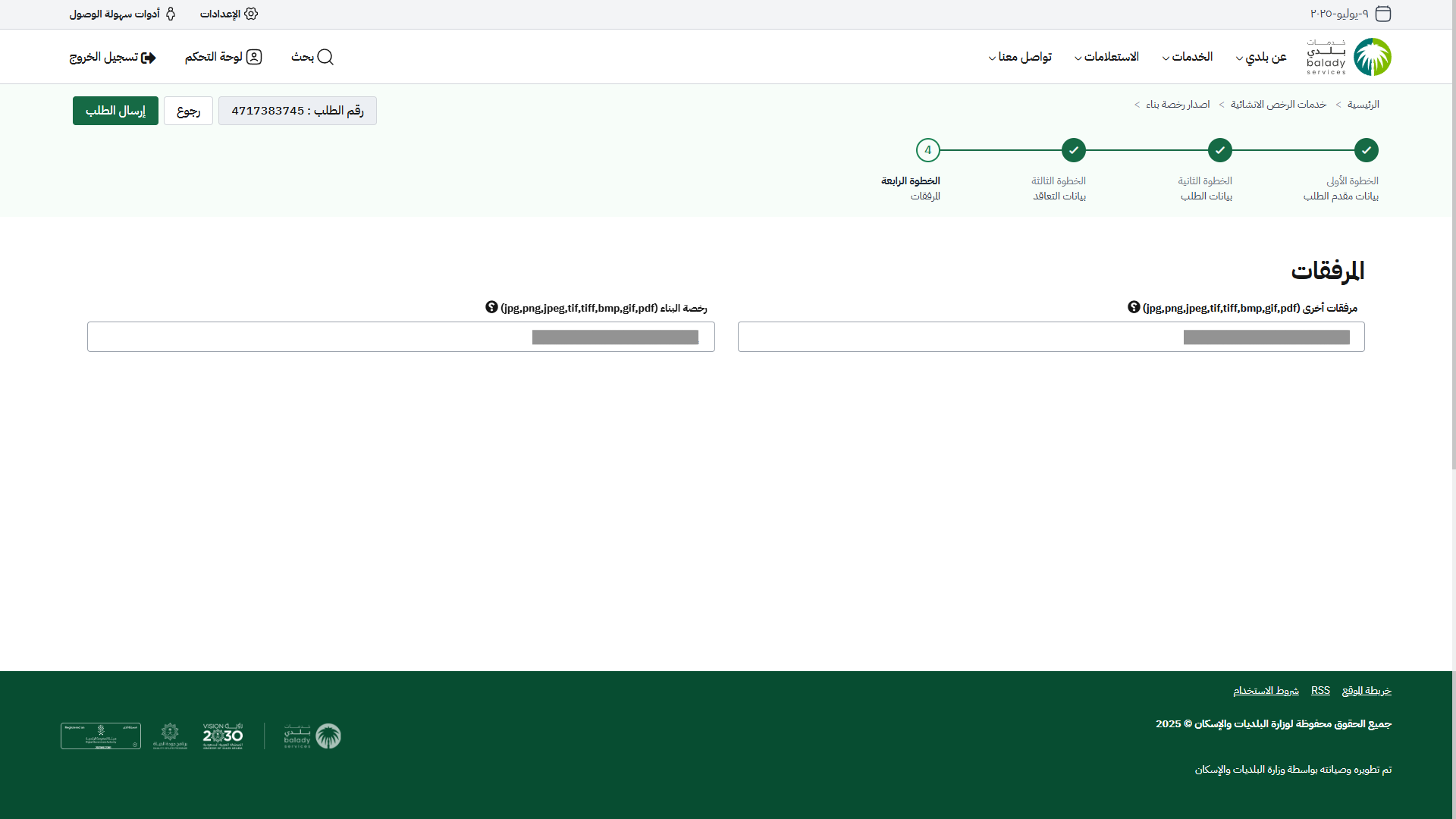Click the calendar icon beside the date
This screenshot has height=819, width=1456.
point(1383,14)
